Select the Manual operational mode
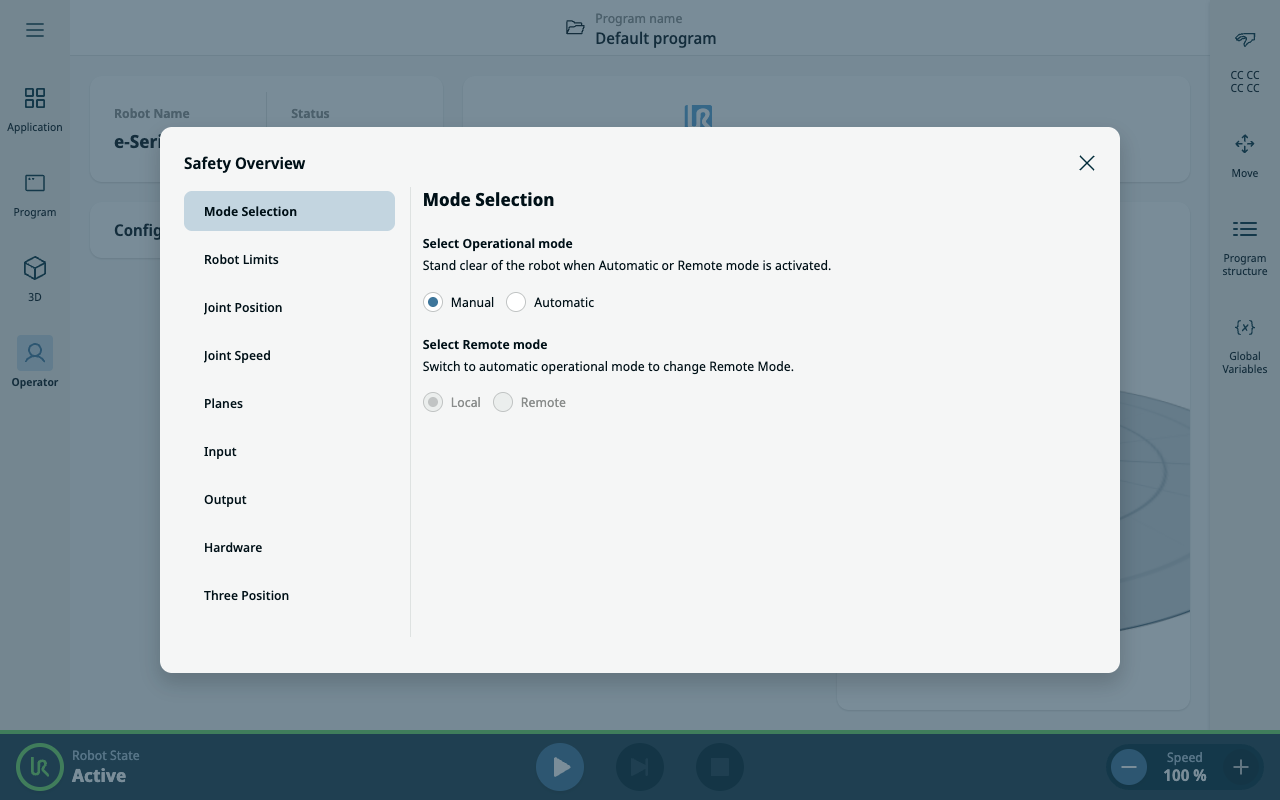Viewport: 1280px width, 800px height. pos(433,302)
